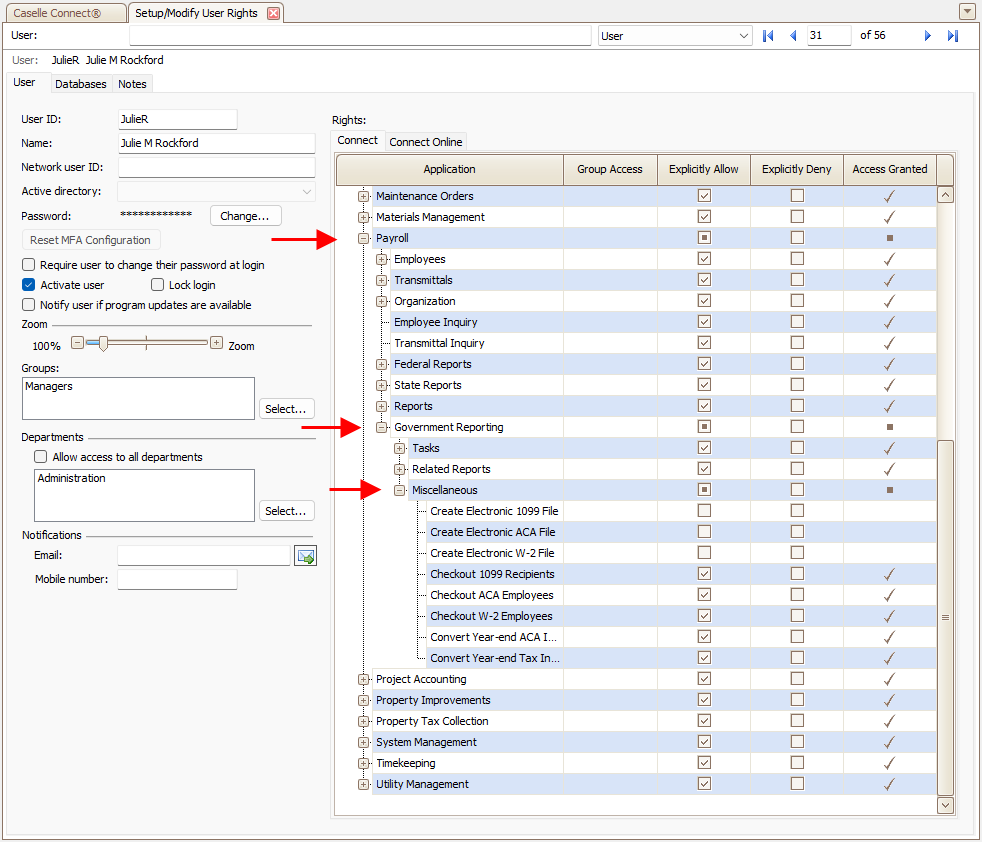Open the Connect Online rights tab
The image size is (982, 842).
coord(425,142)
